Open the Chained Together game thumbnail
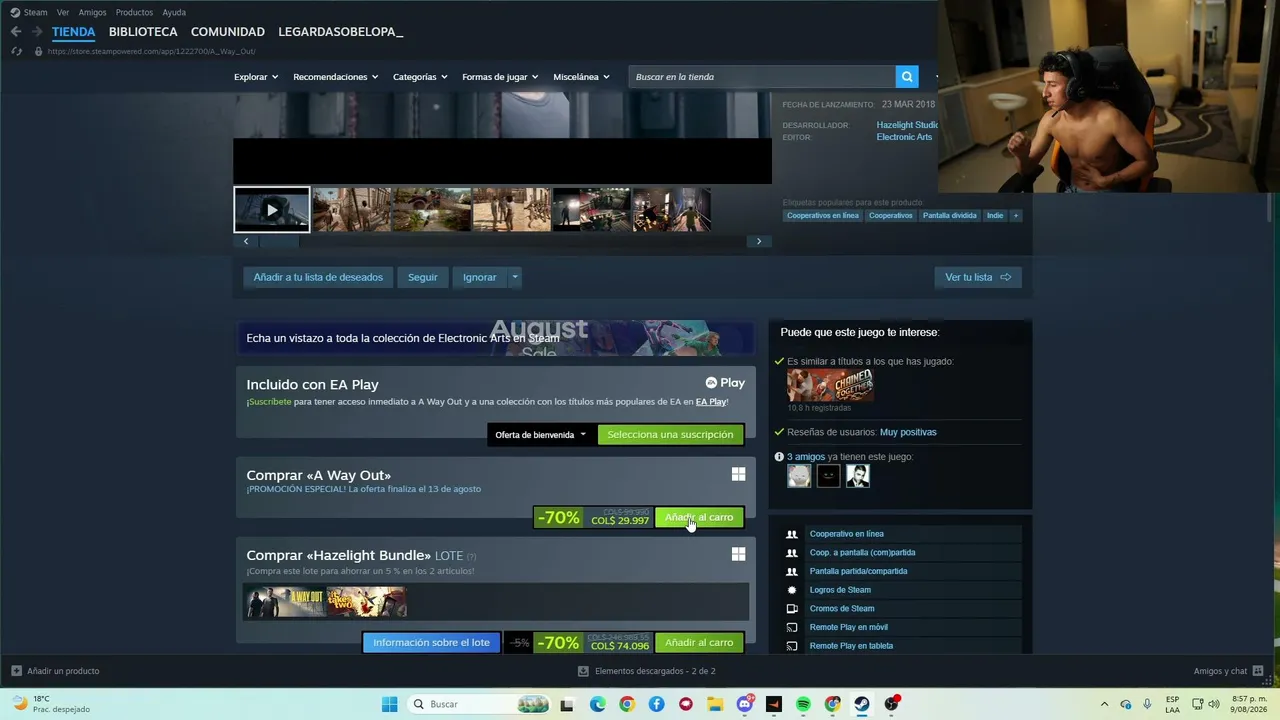This screenshot has height=720, width=1280. (x=830, y=385)
